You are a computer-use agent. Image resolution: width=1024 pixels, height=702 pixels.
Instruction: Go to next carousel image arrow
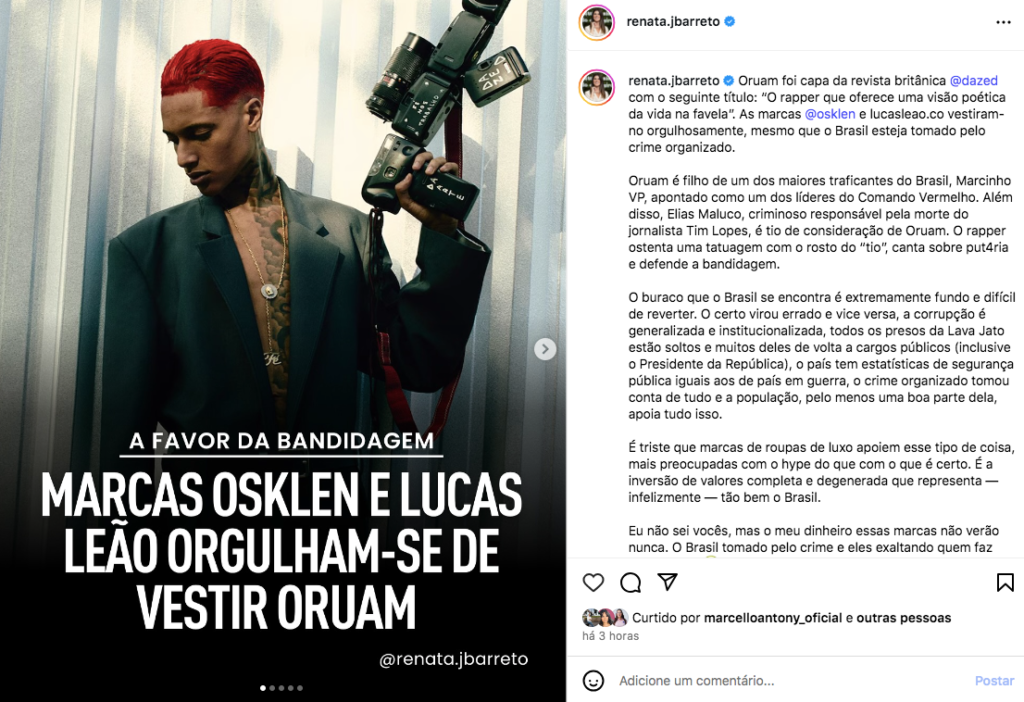coord(545,349)
